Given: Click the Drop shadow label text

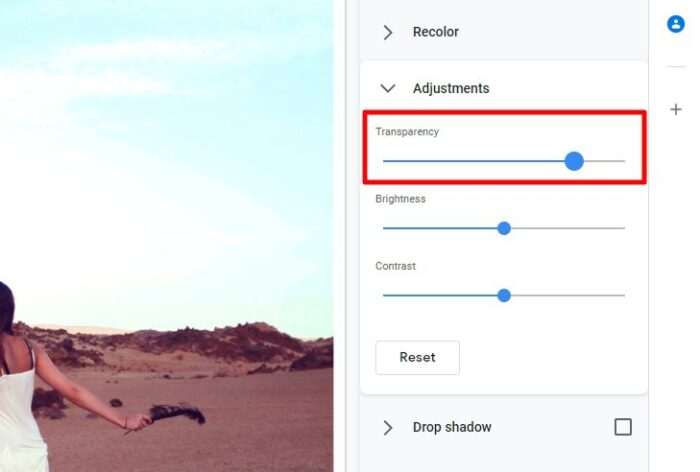Looking at the screenshot, I should point(452,427).
